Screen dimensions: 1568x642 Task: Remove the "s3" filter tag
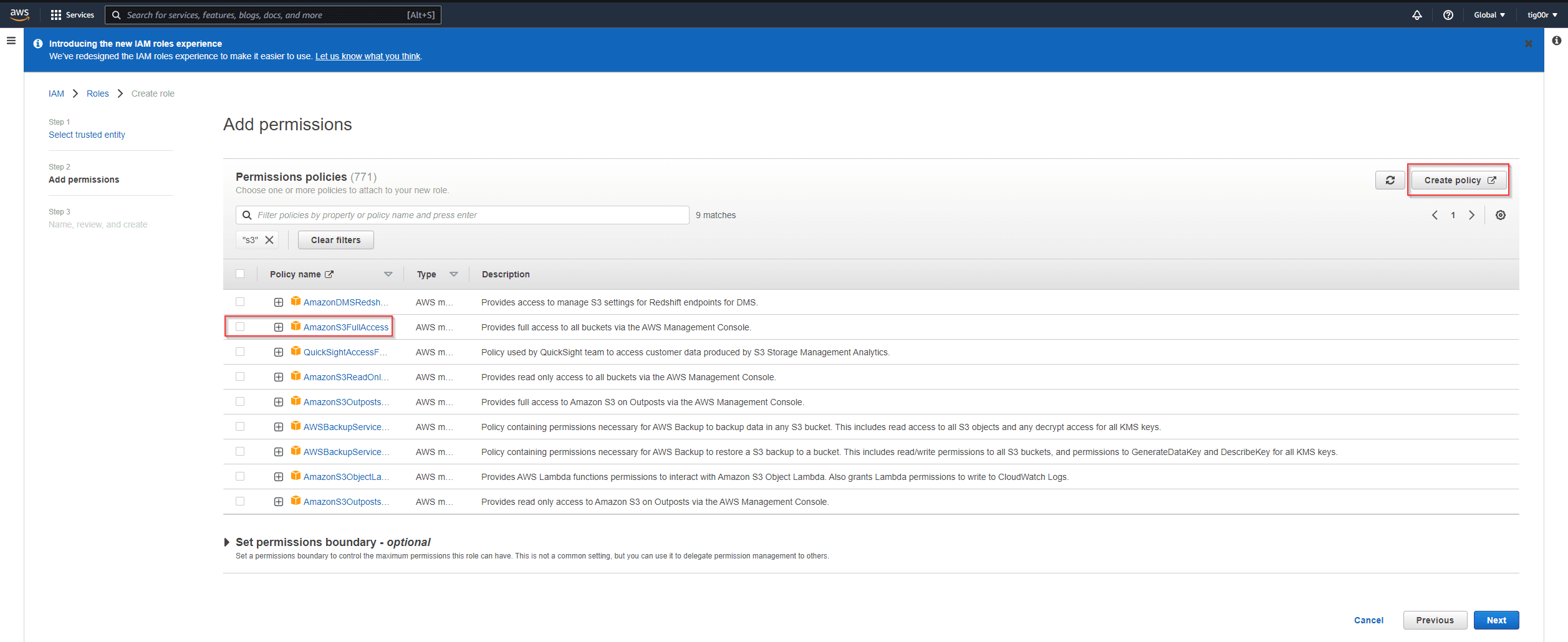coord(269,240)
